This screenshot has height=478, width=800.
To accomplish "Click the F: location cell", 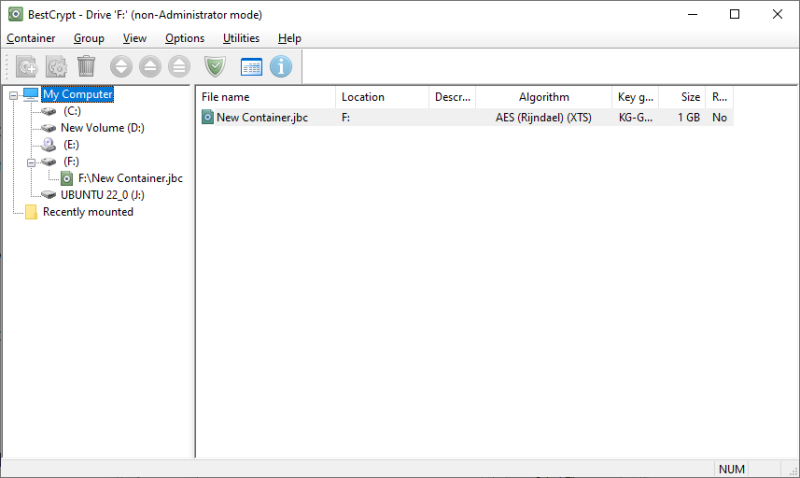I will coord(345,117).
